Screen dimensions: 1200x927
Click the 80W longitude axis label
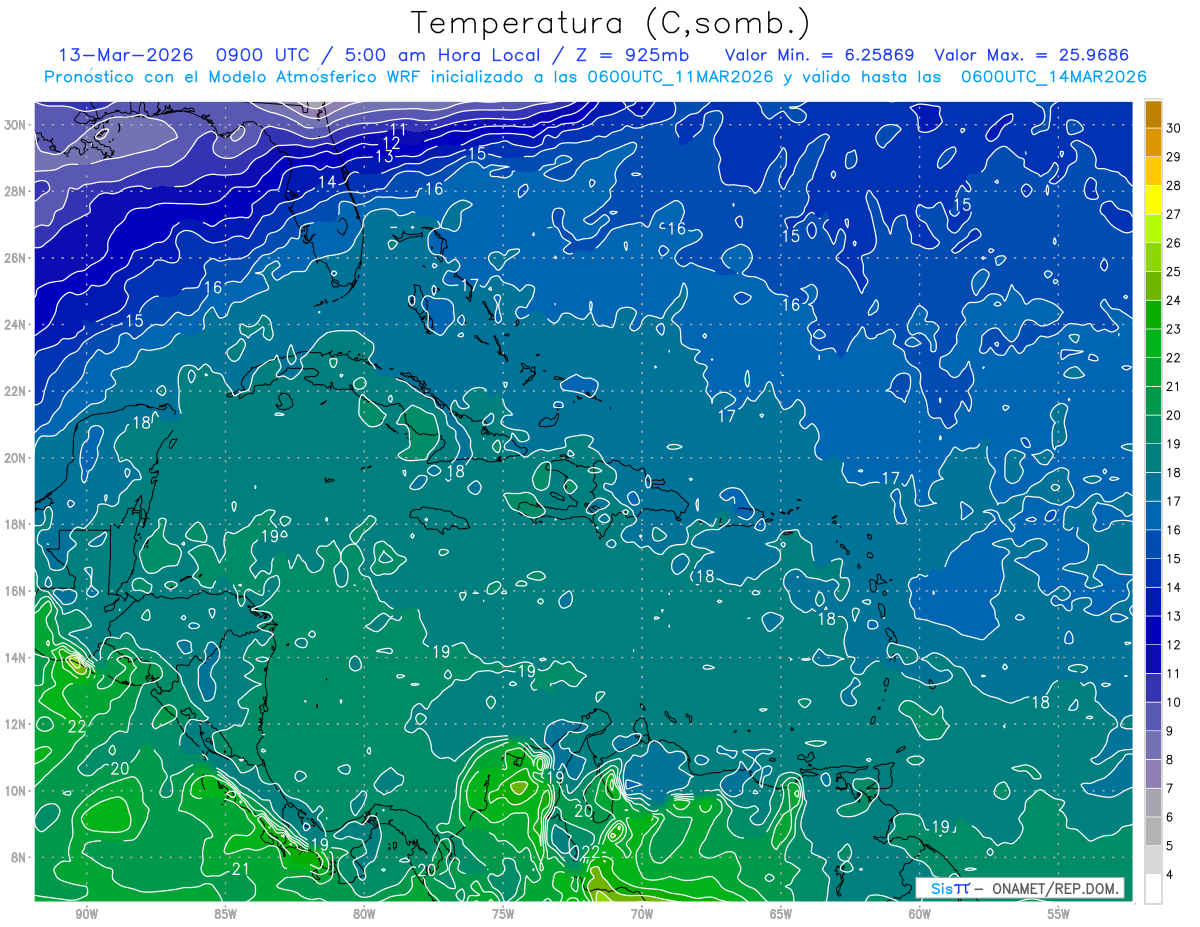click(x=364, y=914)
